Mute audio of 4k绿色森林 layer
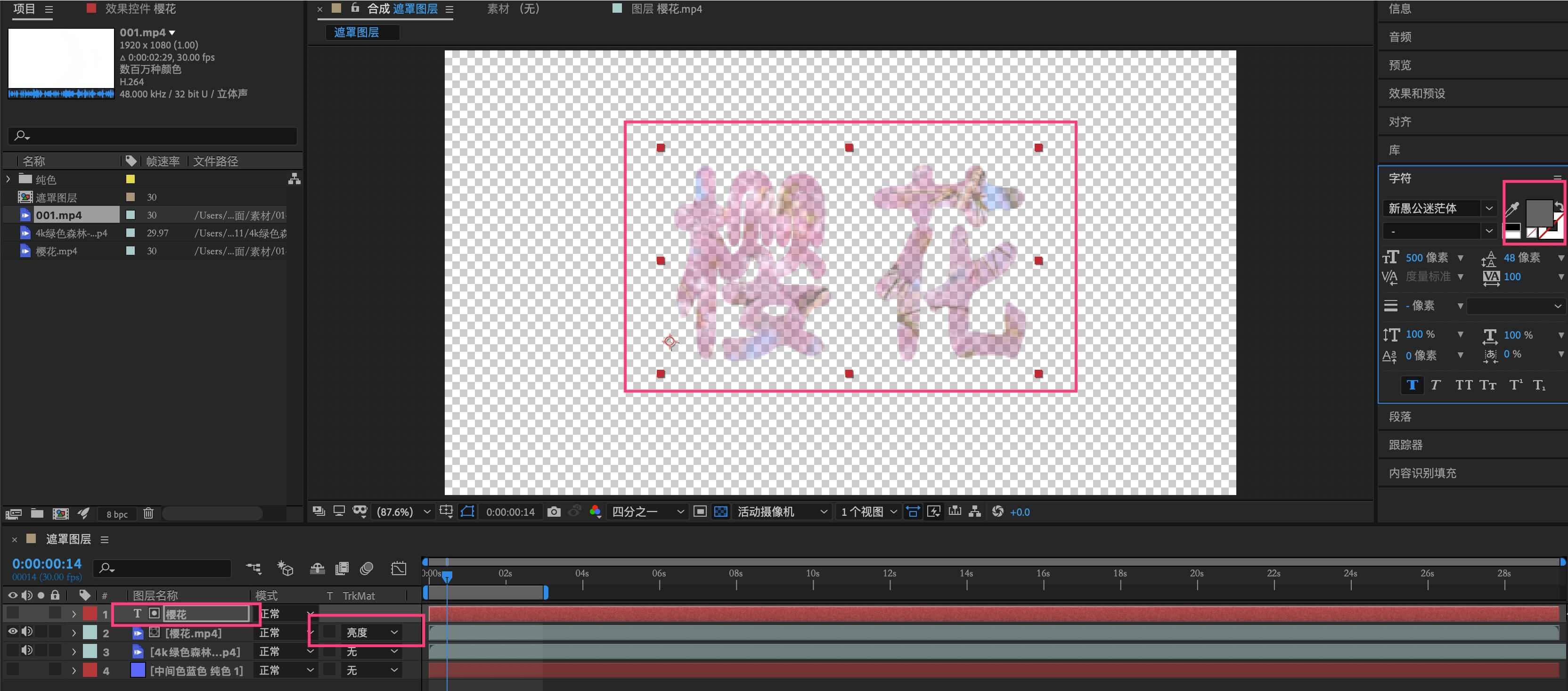1568x691 pixels. [x=27, y=651]
